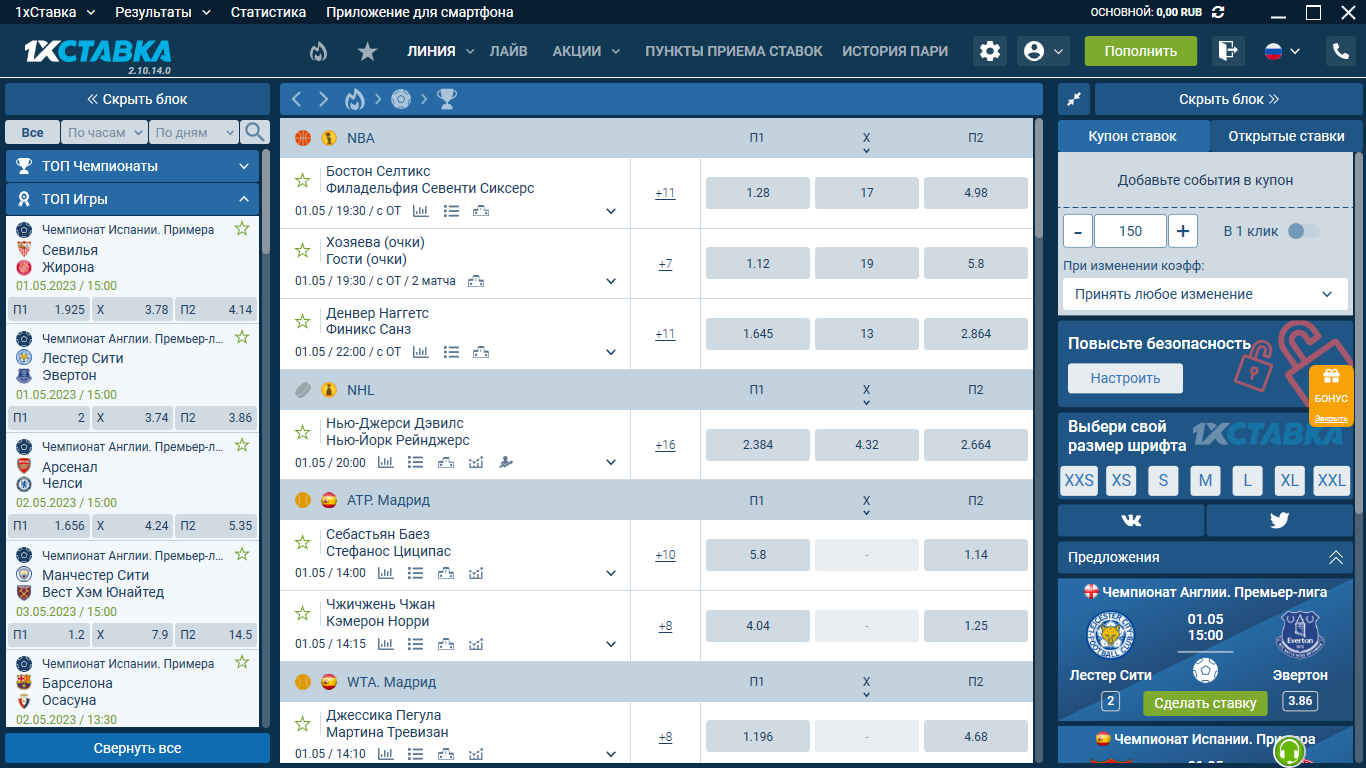Viewport: 1366px width, 768px height.
Task: Open the 'По часам' filter dropdown
Action: (104, 132)
